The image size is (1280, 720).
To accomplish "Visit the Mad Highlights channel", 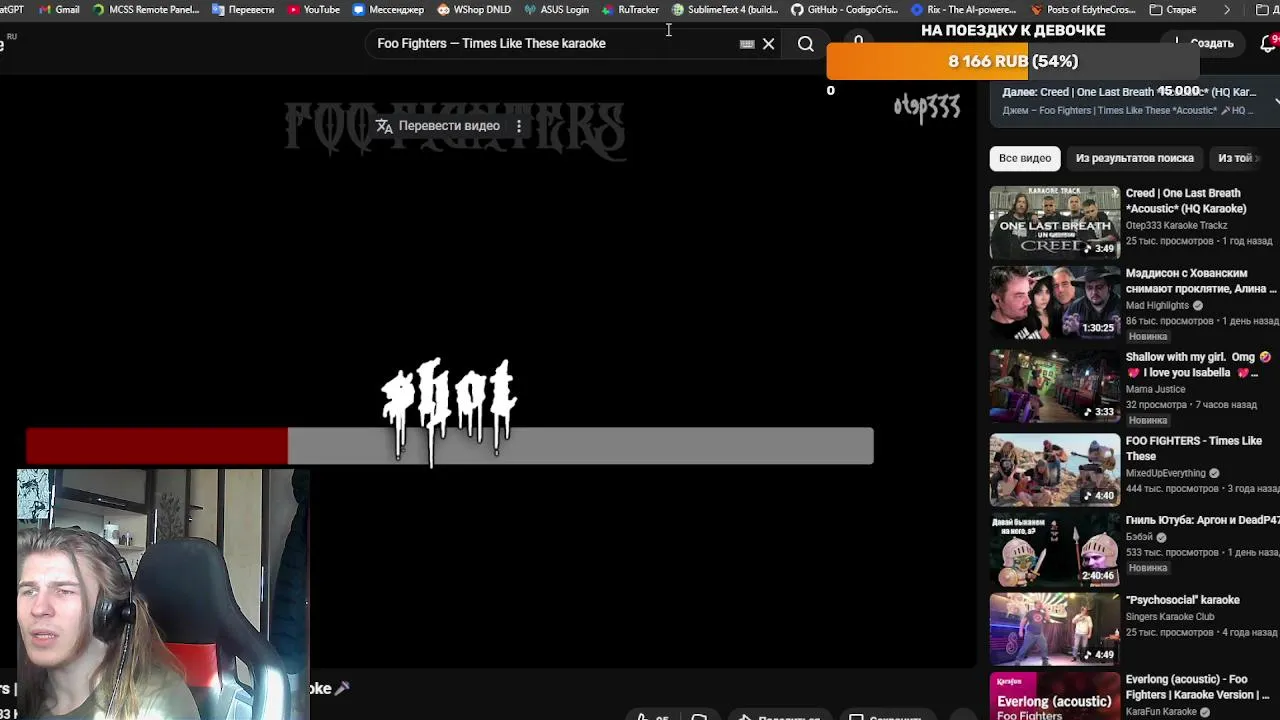I will pyautogui.click(x=1157, y=305).
